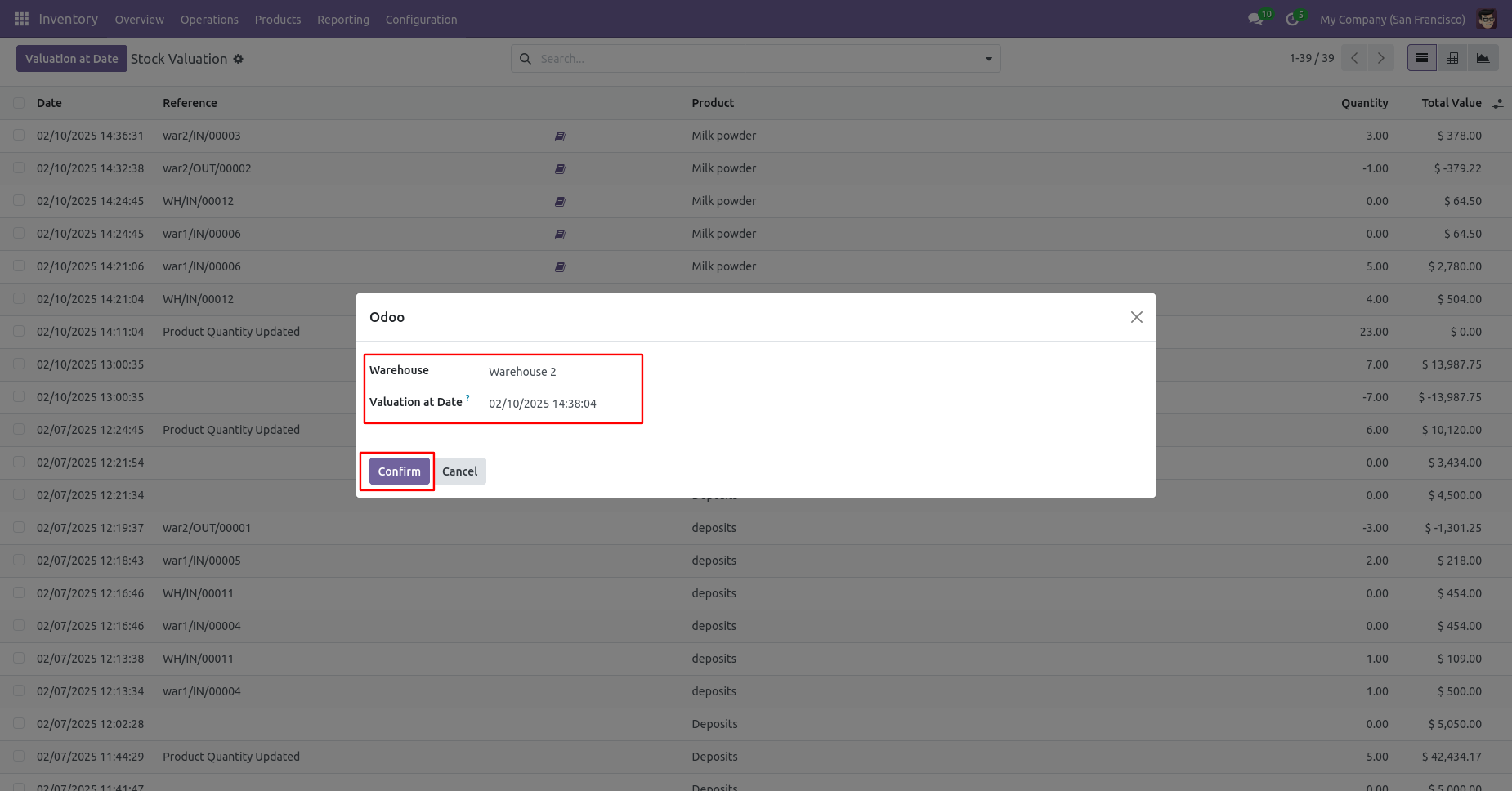Viewport: 1512px width, 791px height.
Task: Click the Valuation at Date button
Action: [x=72, y=59]
